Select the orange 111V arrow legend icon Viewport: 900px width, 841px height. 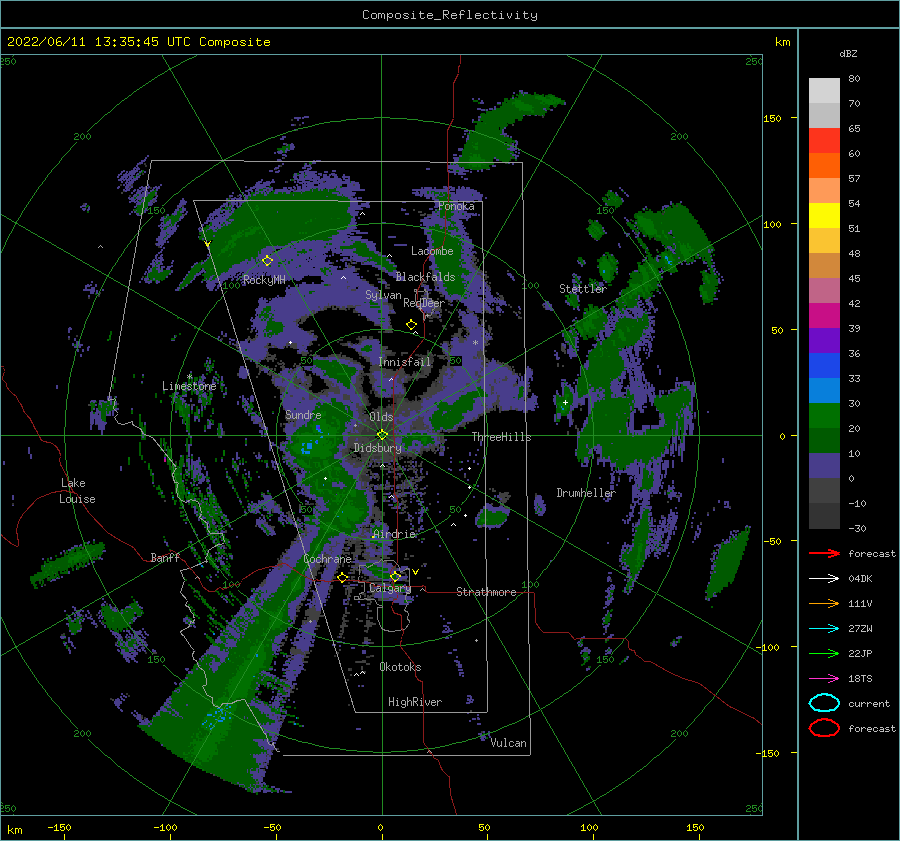coord(824,603)
